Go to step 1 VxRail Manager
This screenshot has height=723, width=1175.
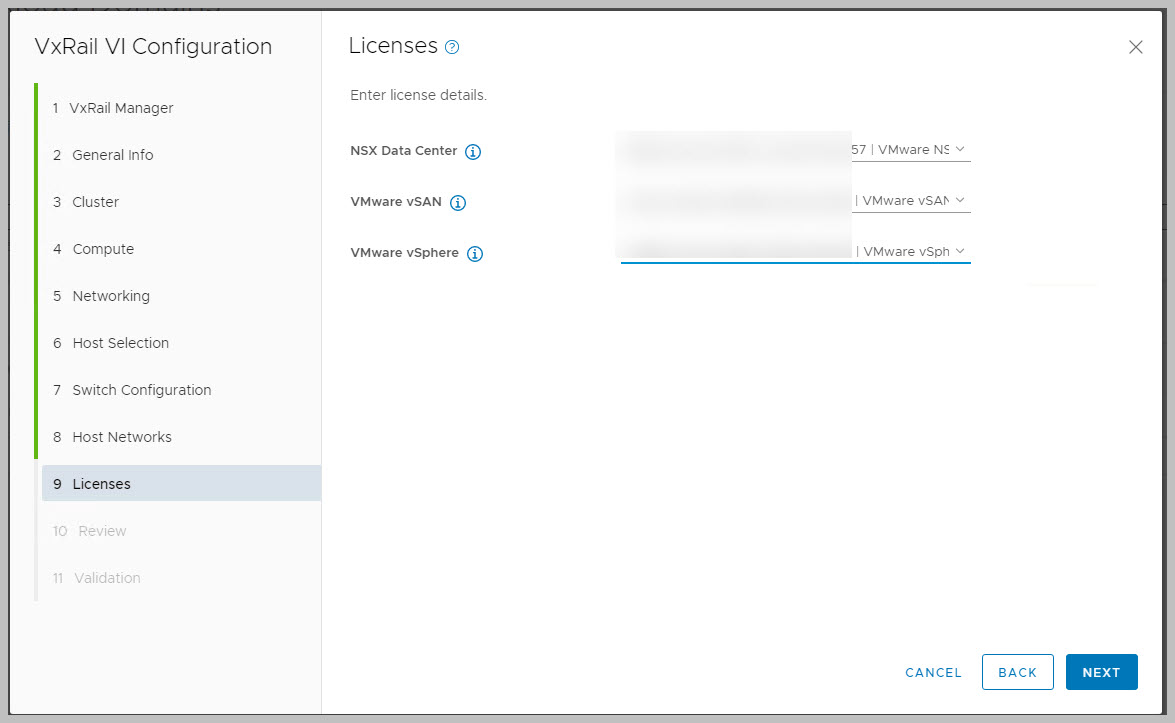[122, 108]
